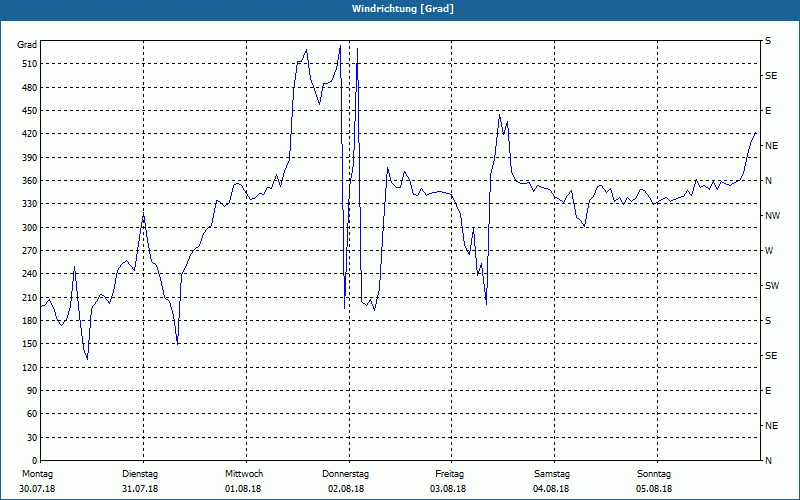Click the 270 tick label on the left axis
Viewport: 800px width, 500px height.
29,251
